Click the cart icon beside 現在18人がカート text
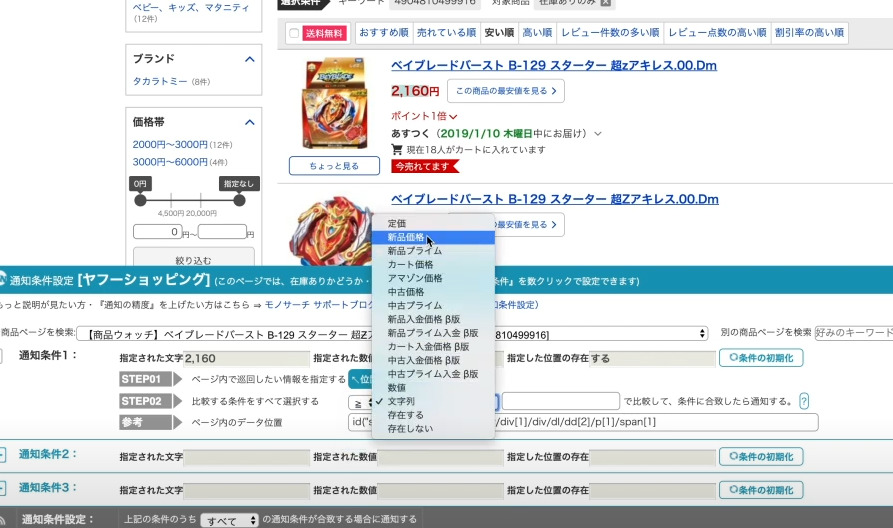The height and width of the screenshot is (528, 893). point(397,150)
